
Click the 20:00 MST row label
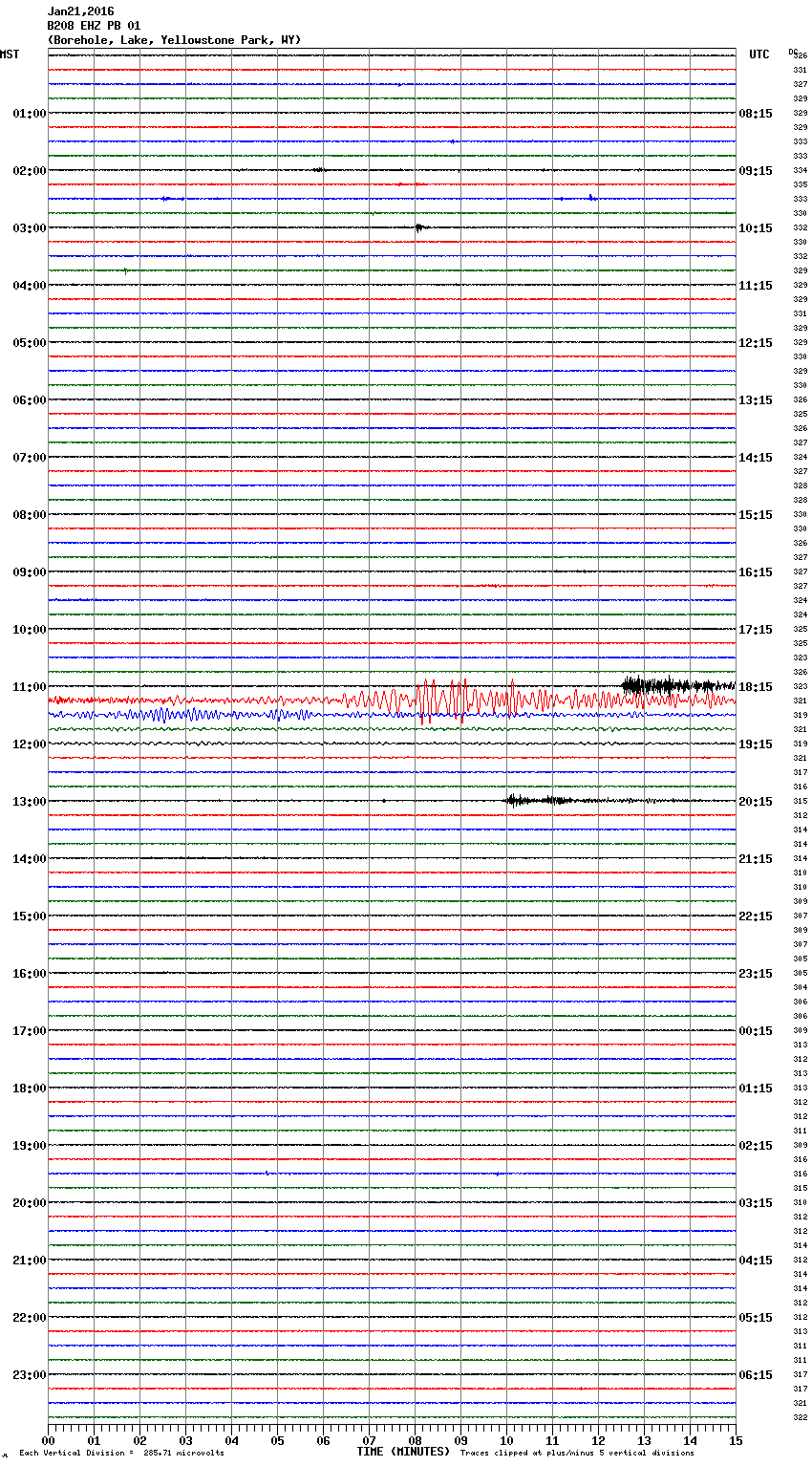point(29,1203)
